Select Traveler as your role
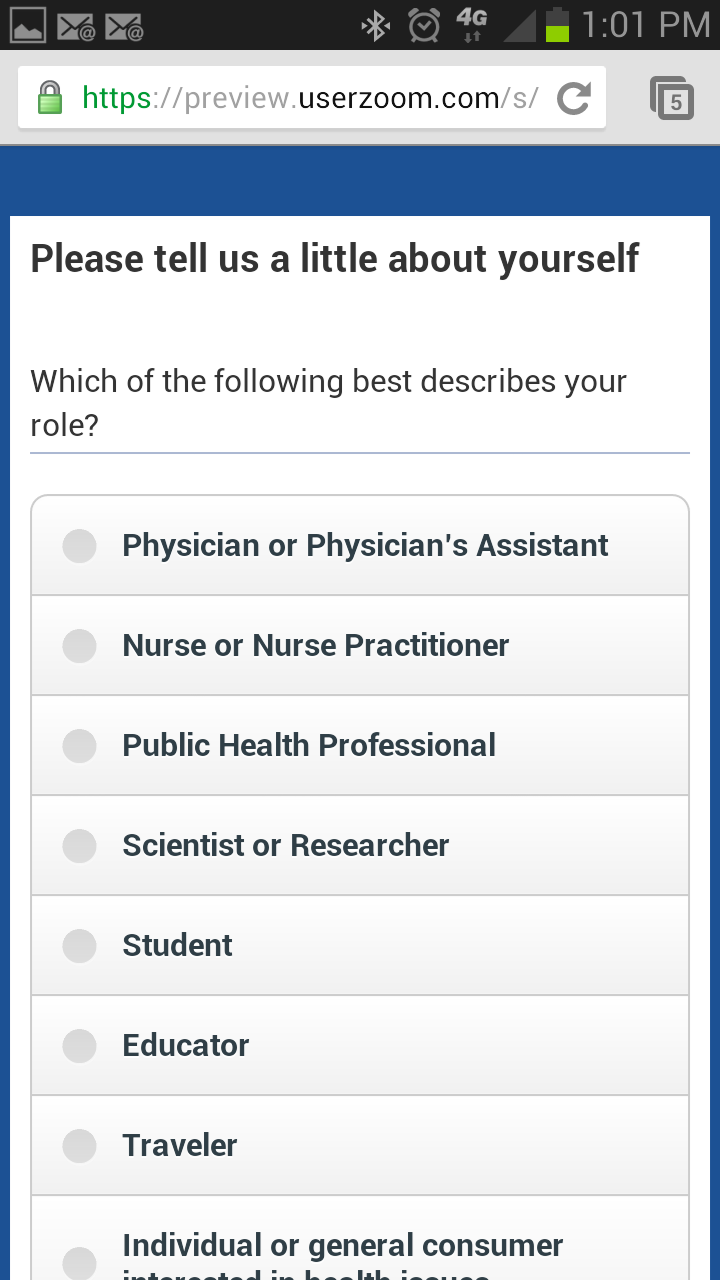 click(80, 1146)
